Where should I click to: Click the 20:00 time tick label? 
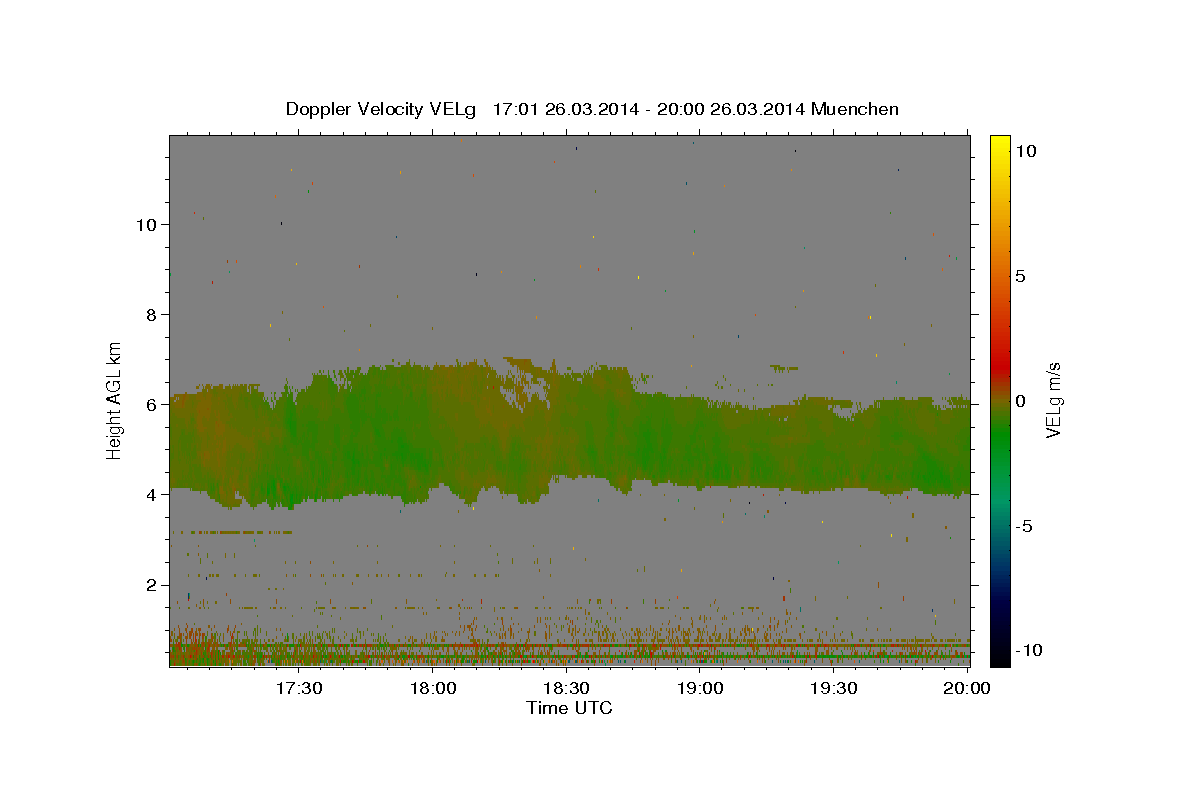[x=967, y=688]
